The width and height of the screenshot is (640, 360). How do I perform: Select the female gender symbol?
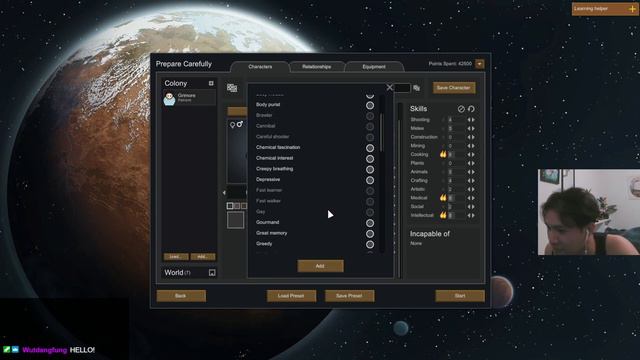(232, 125)
